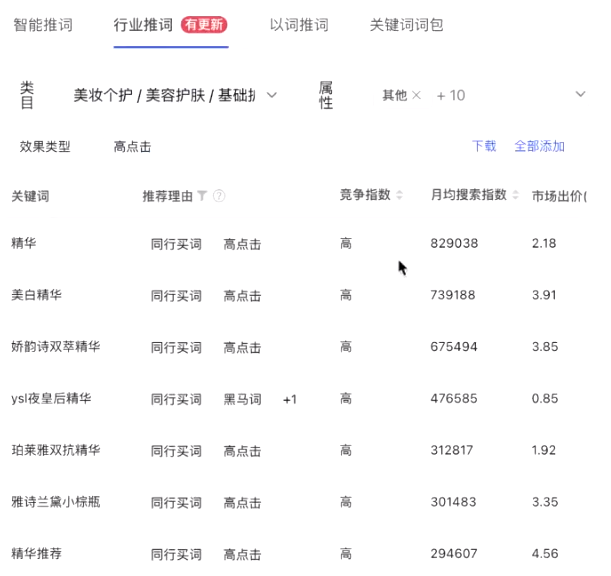Remove the 其他 attribute tag

[416, 95]
